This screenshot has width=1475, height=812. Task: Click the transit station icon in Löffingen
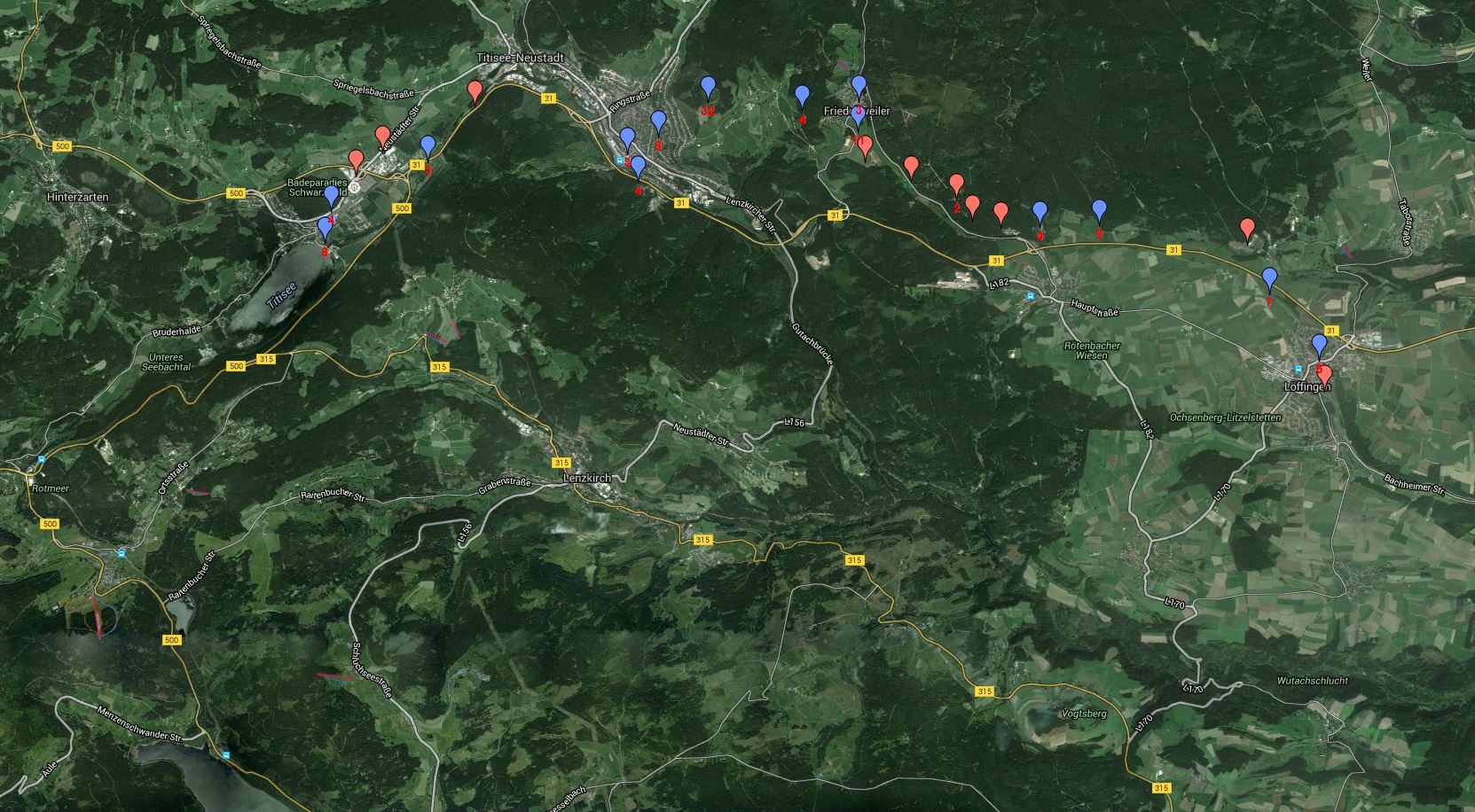pos(1298,369)
